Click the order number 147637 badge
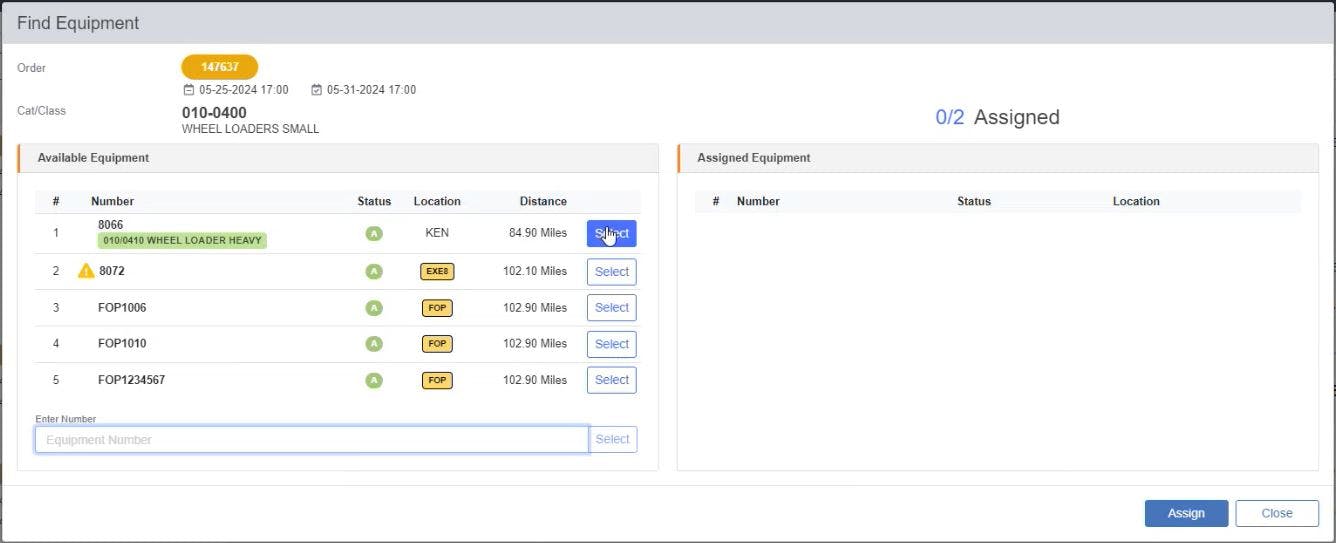Viewport: 1336px width, 543px height. tap(220, 67)
